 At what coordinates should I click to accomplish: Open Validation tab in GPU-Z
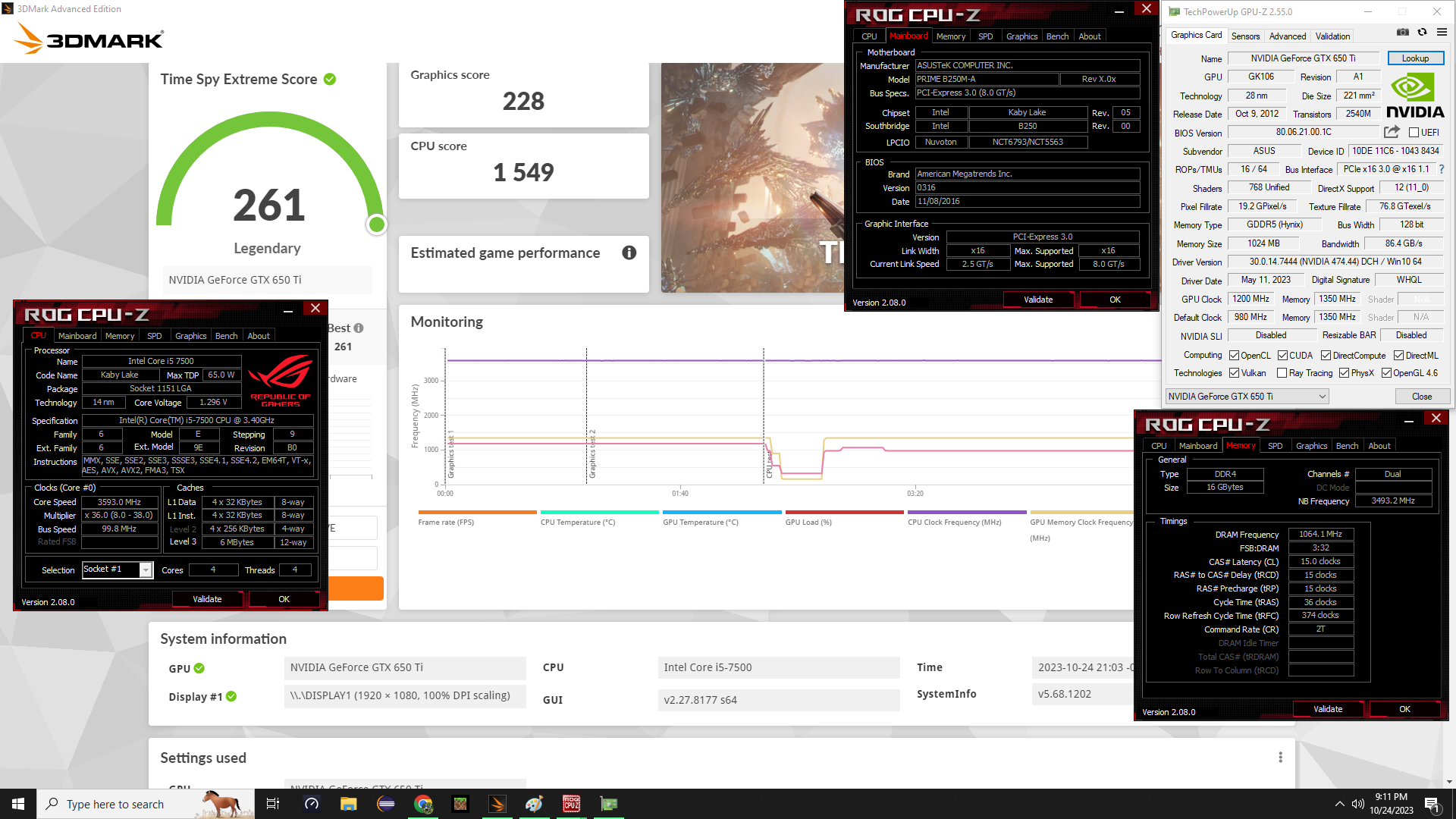tap(1332, 36)
